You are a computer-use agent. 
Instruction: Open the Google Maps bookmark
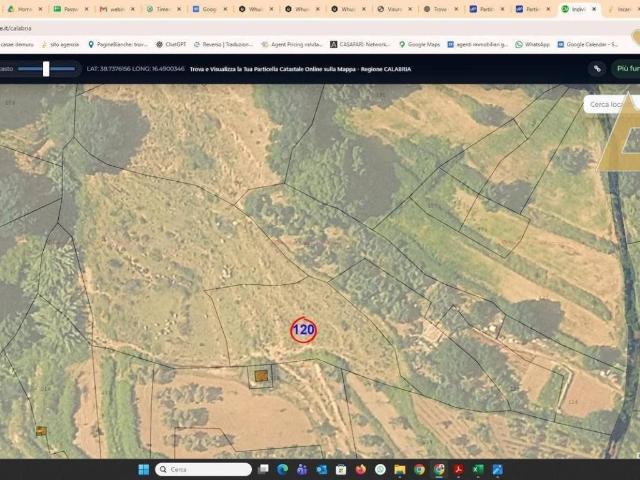click(x=419, y=44)
